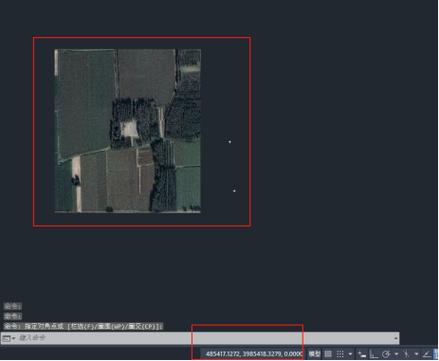Click the 模型 model space button

pyautogui.click(x=314, y=354)
